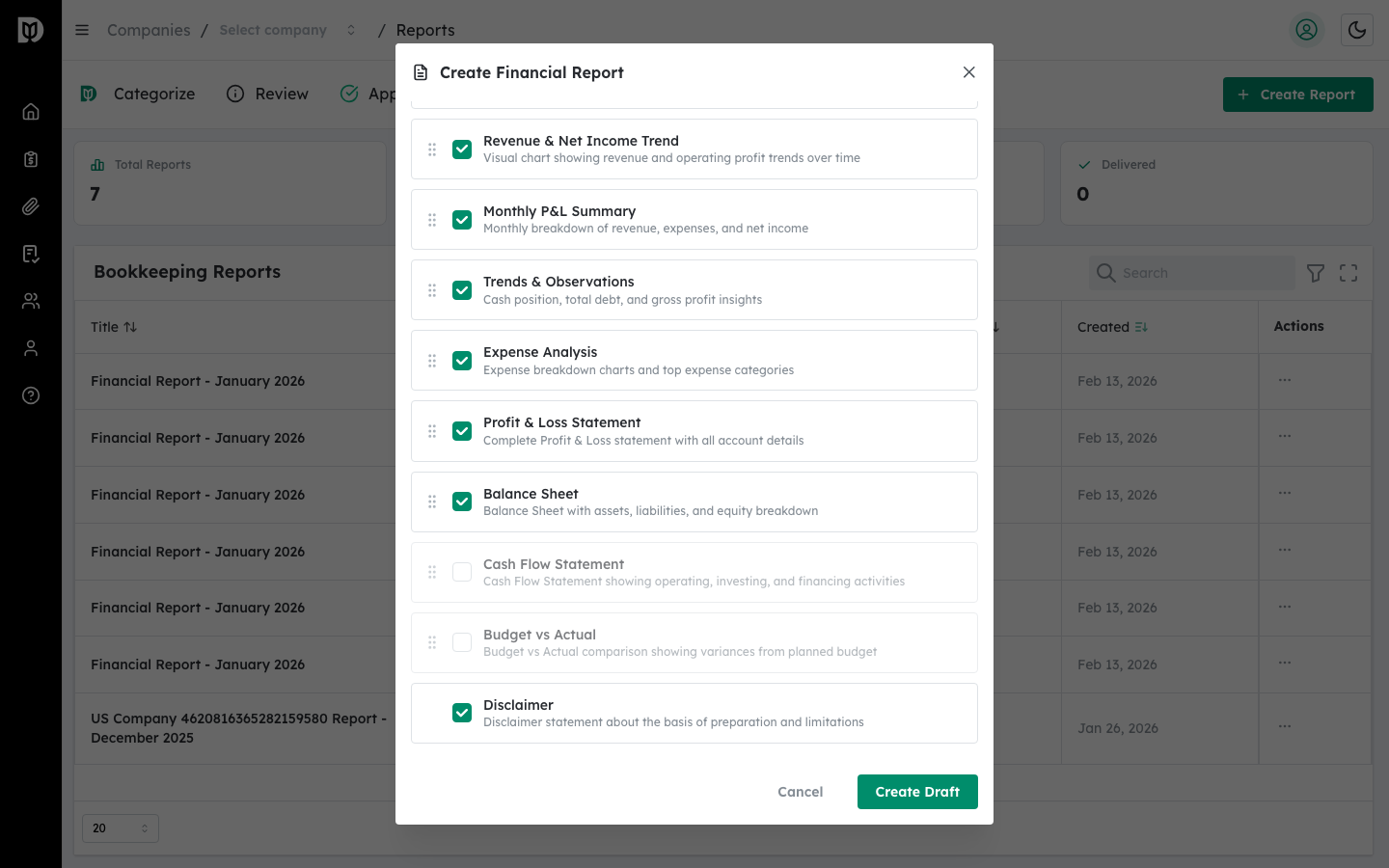The width and height of the screenshot is (1389, 868).
Task: Click the Create Draft button
Action: coord(917,792)
